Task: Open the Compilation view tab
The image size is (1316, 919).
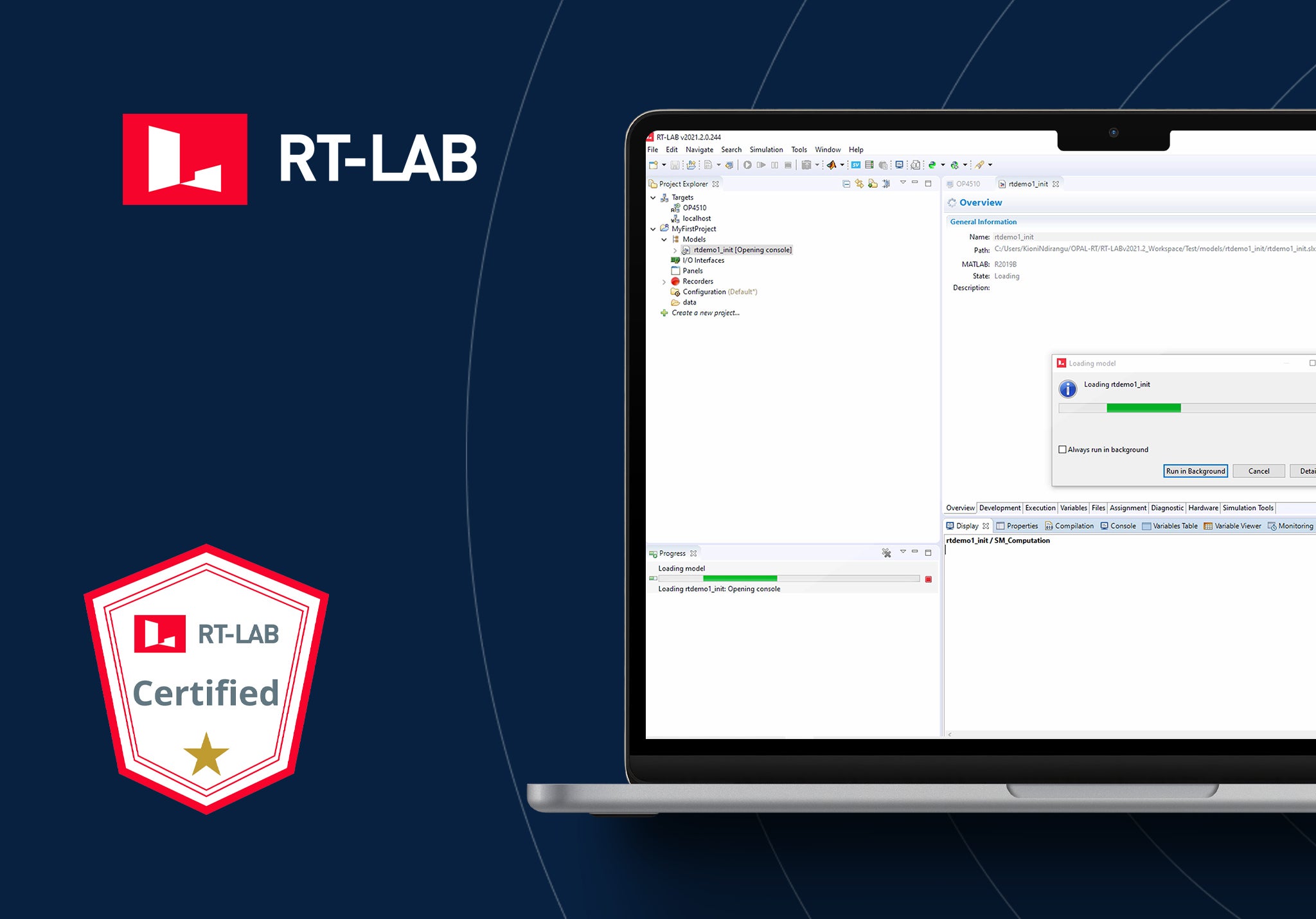Action: coord(1069,526)
